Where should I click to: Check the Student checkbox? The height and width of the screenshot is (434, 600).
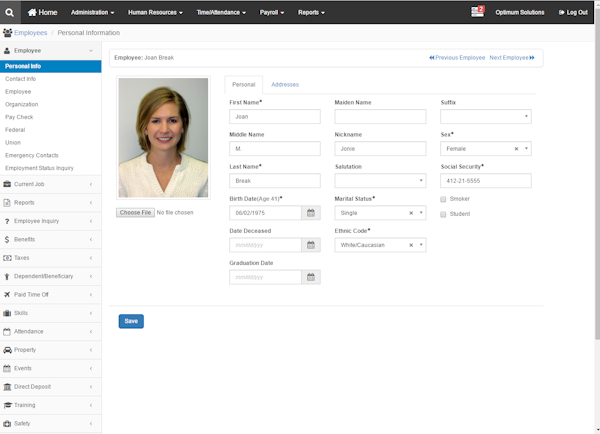tap(444, 214)
